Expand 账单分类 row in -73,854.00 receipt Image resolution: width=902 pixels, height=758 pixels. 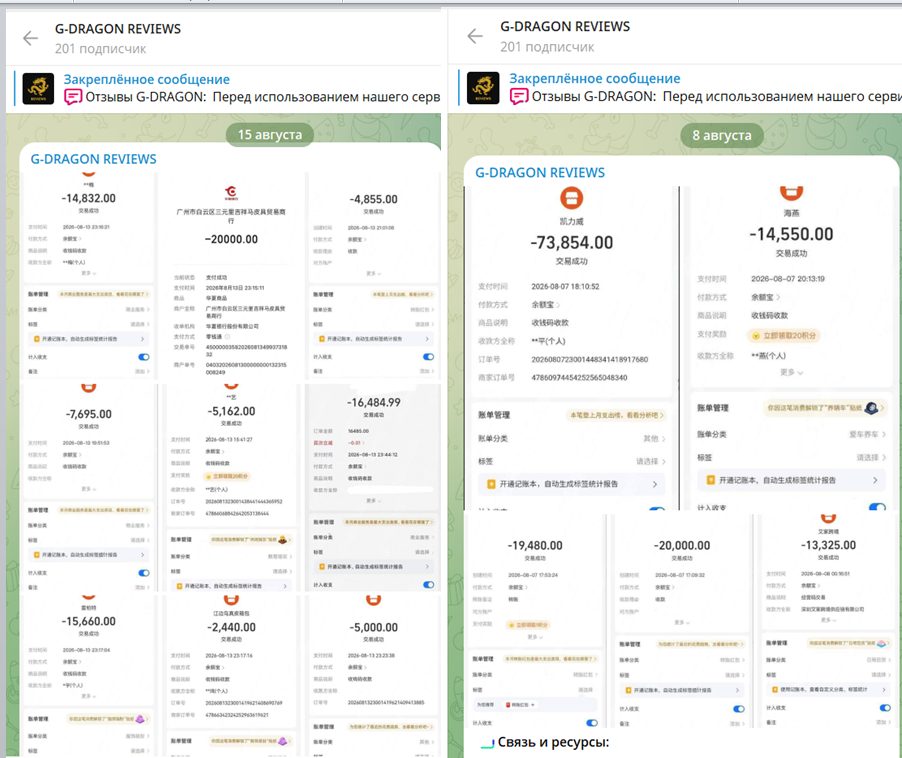coord(571,439)
